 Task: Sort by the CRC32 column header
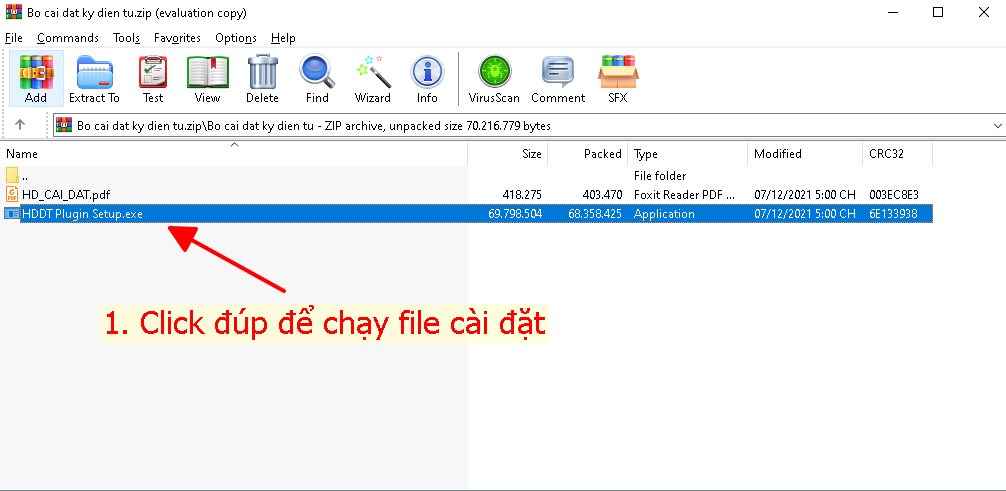896,154
